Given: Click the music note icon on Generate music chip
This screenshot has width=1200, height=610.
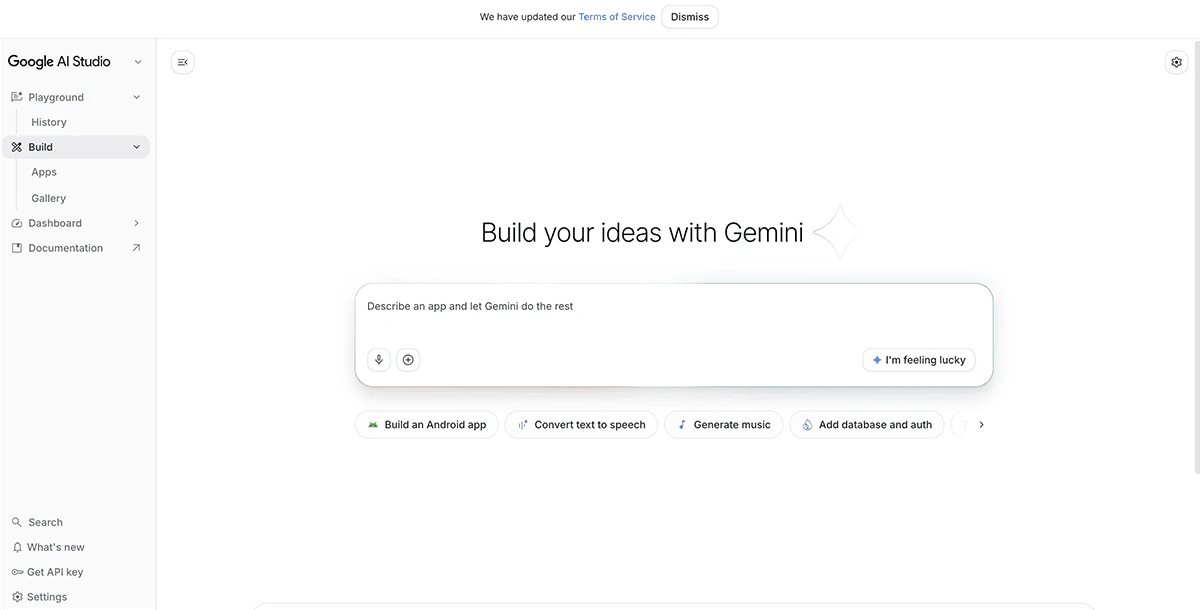Looking at the screenshot, I should tap(682, 425).
